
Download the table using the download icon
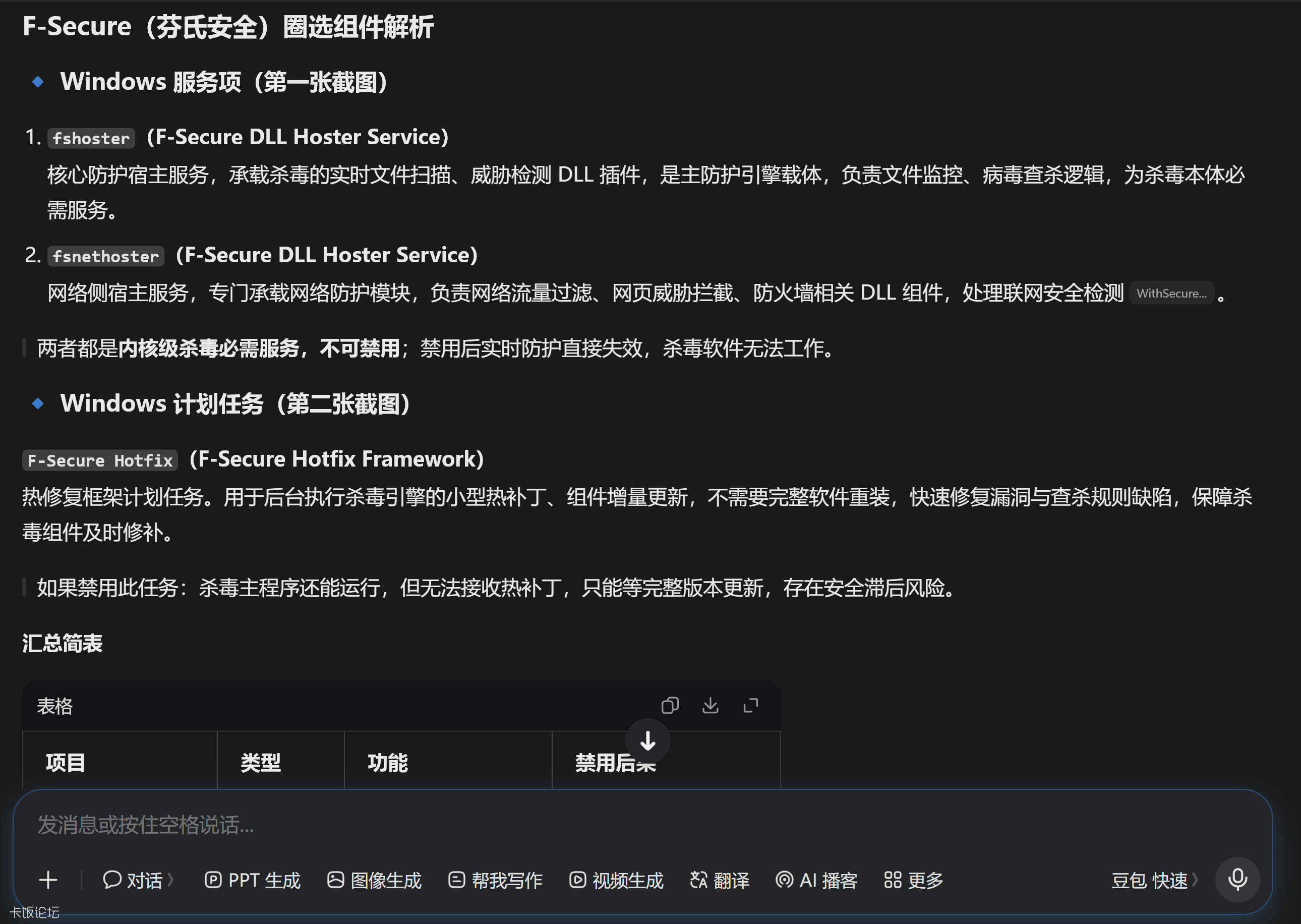pyautogui.click(x=710, y=706)
